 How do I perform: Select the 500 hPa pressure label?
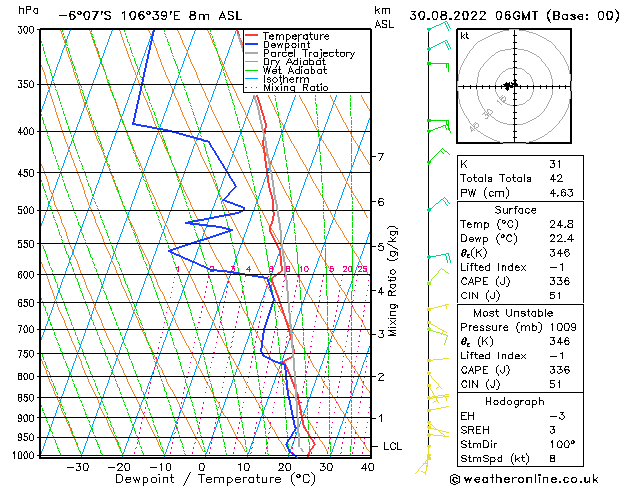coord(28,211)
